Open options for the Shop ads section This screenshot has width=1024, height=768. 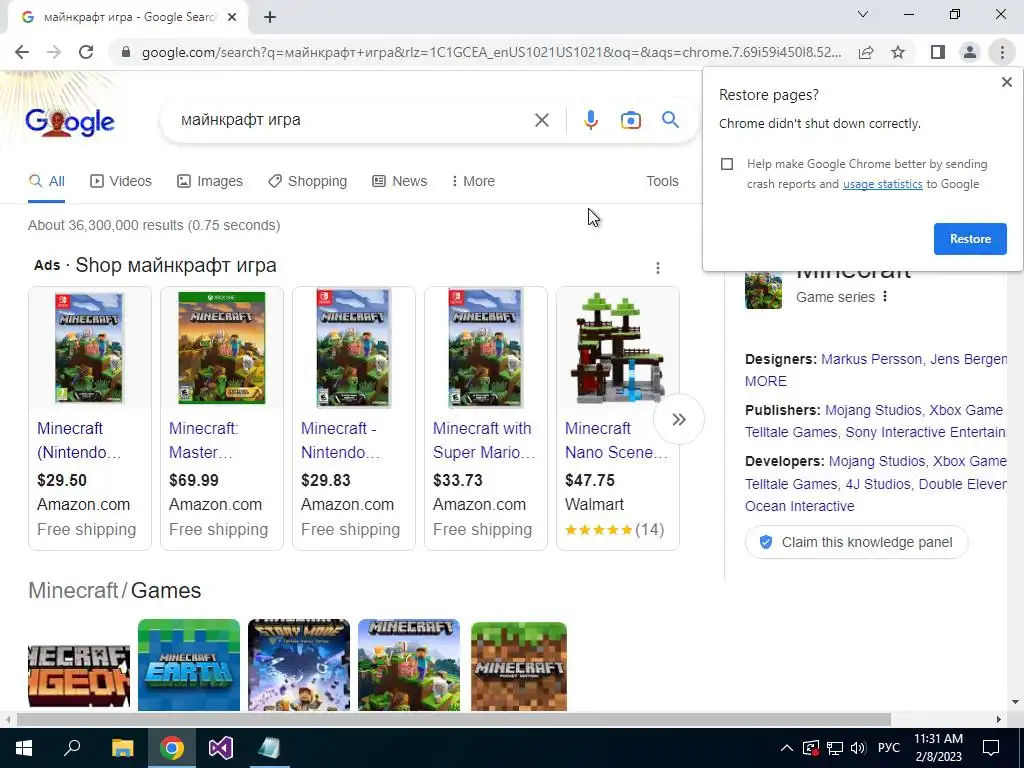pos(658,268)
